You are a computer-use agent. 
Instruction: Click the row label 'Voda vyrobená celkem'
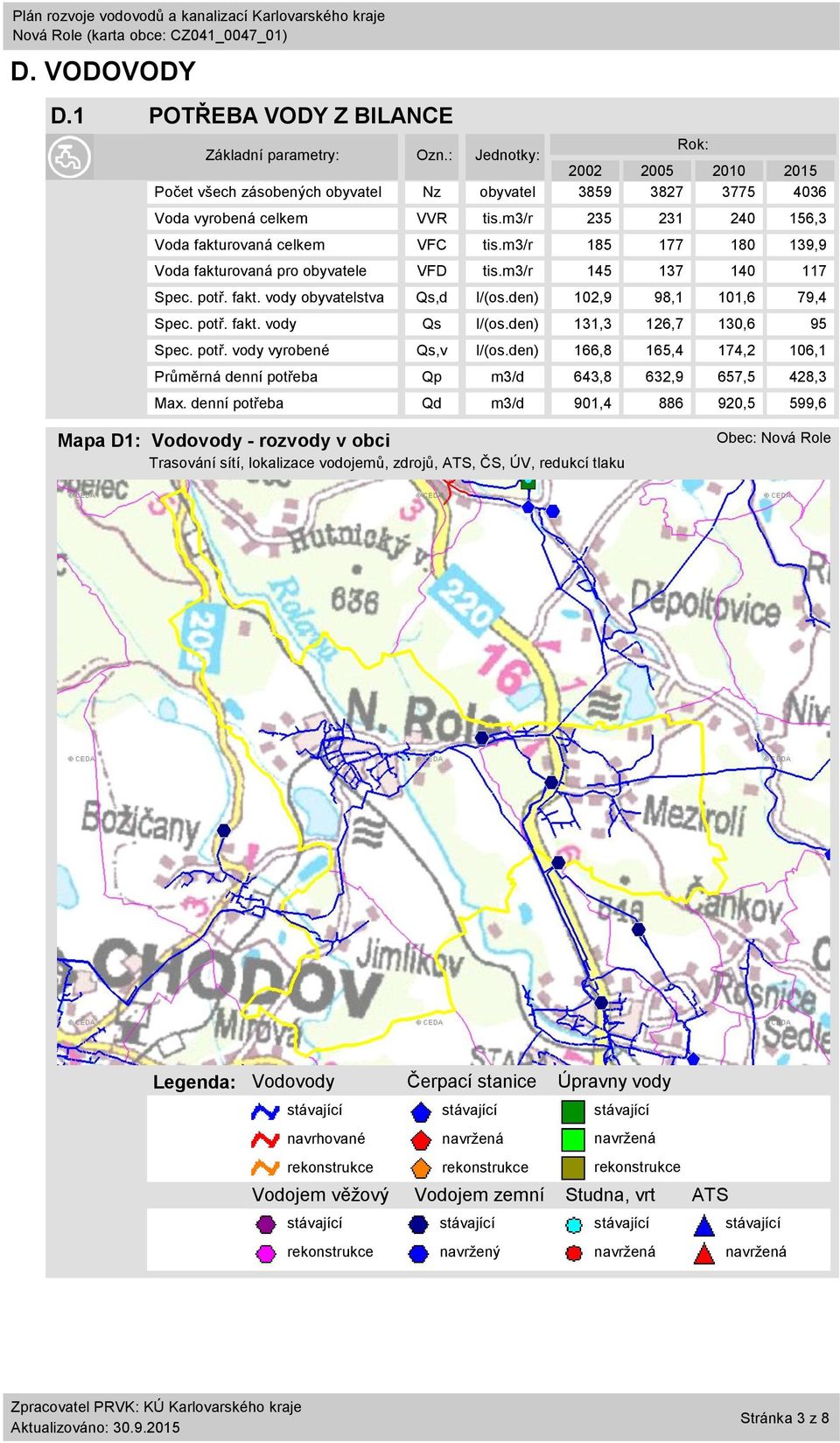click(x=231, y=218)
